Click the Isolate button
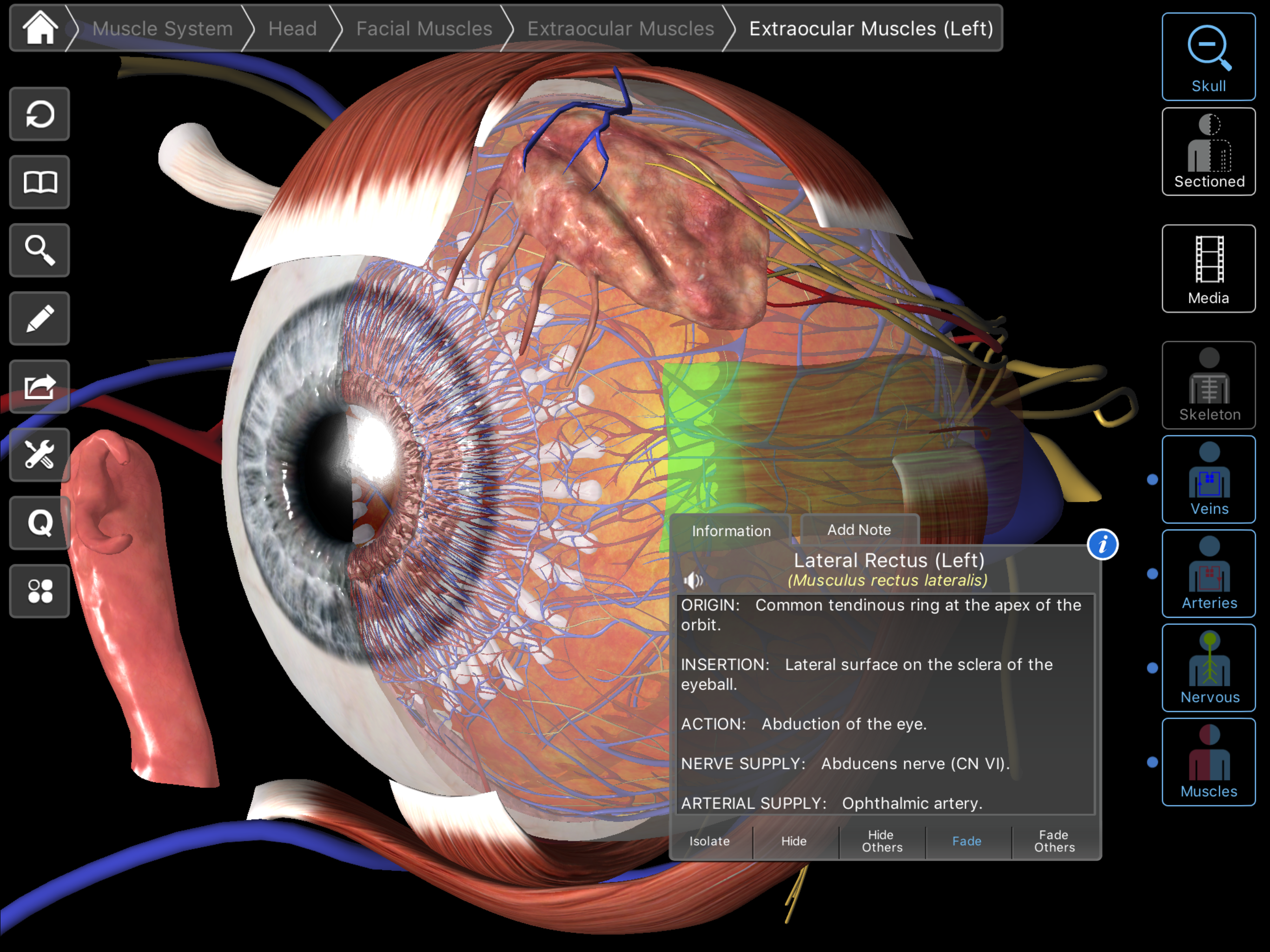The image size is (1270, 952). click(710, 841)
